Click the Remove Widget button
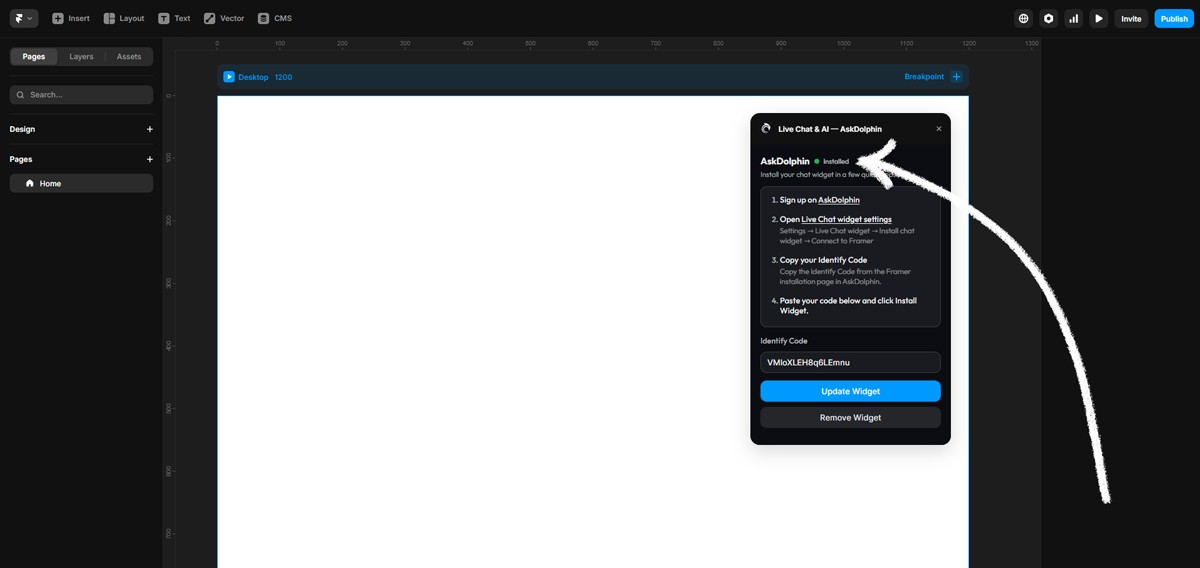 pos(850,417)
